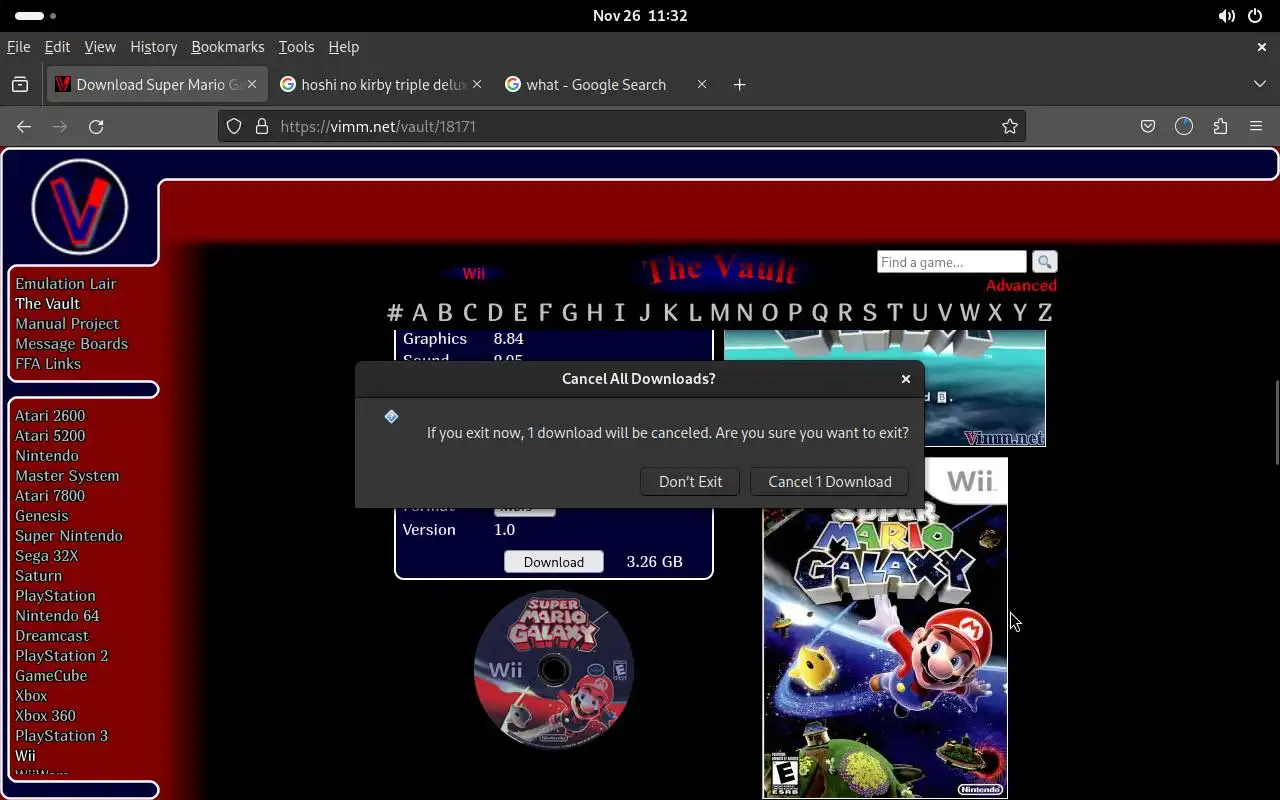Viewport: 1280px width, 800px height.
Task: Close the hoshi no kirby tab
Action: 477,85
